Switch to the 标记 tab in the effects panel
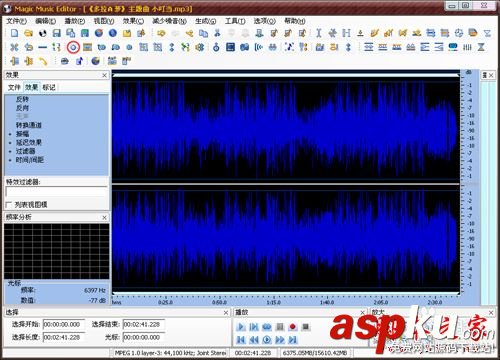 pos(49,87)
